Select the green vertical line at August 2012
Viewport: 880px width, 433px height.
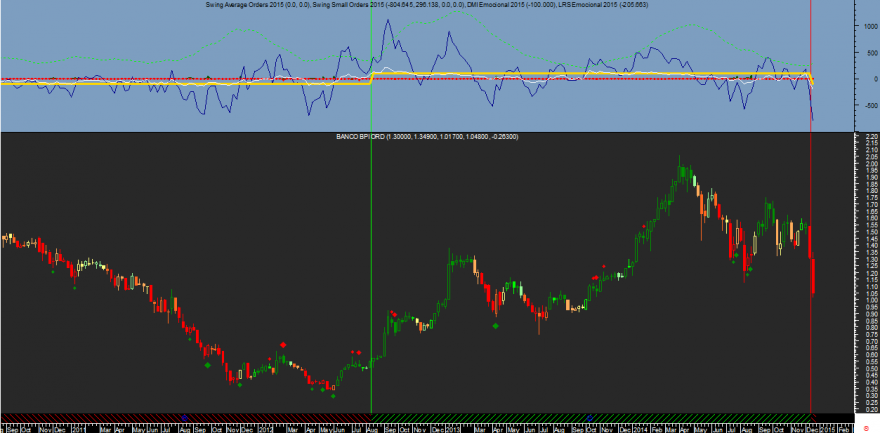(372, 206)
